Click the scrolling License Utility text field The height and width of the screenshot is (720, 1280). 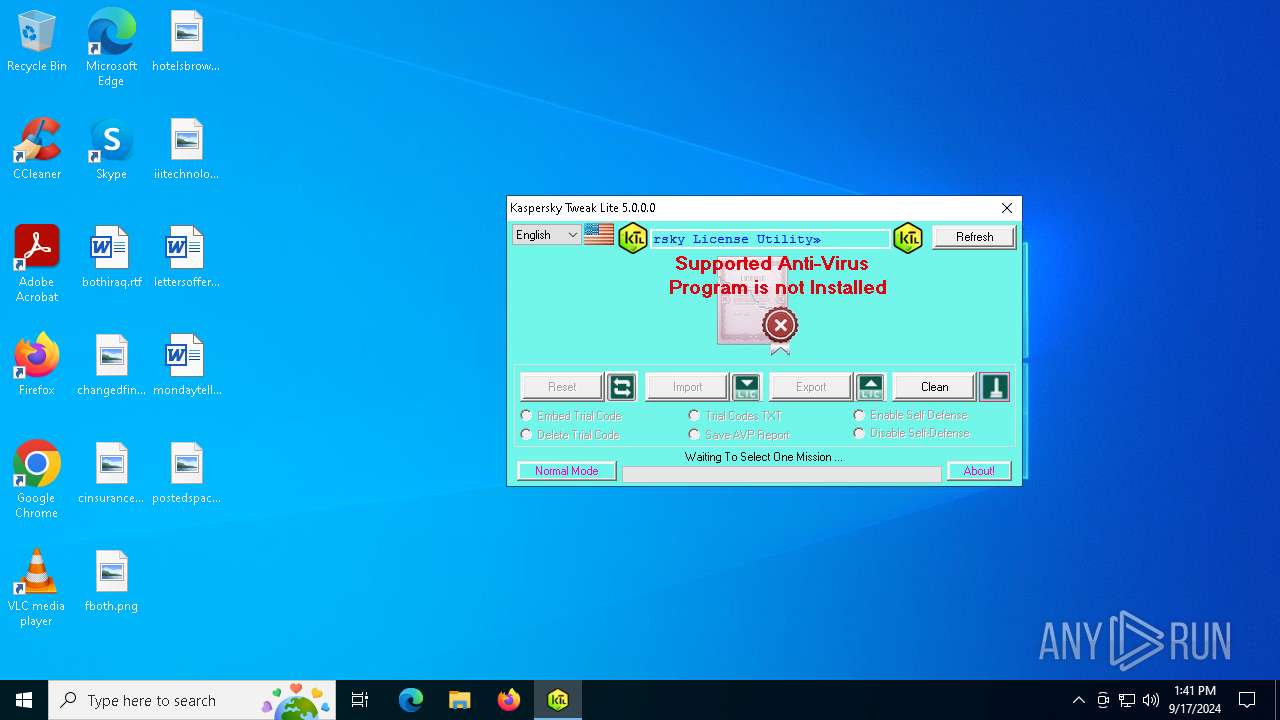click(770, 239)
